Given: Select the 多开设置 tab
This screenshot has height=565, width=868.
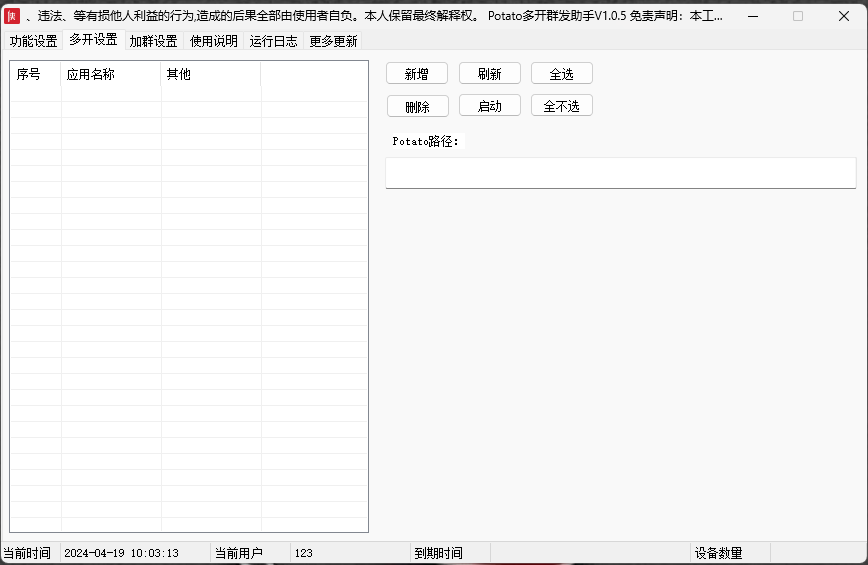Looking at the screenshot, I should 93,40.
